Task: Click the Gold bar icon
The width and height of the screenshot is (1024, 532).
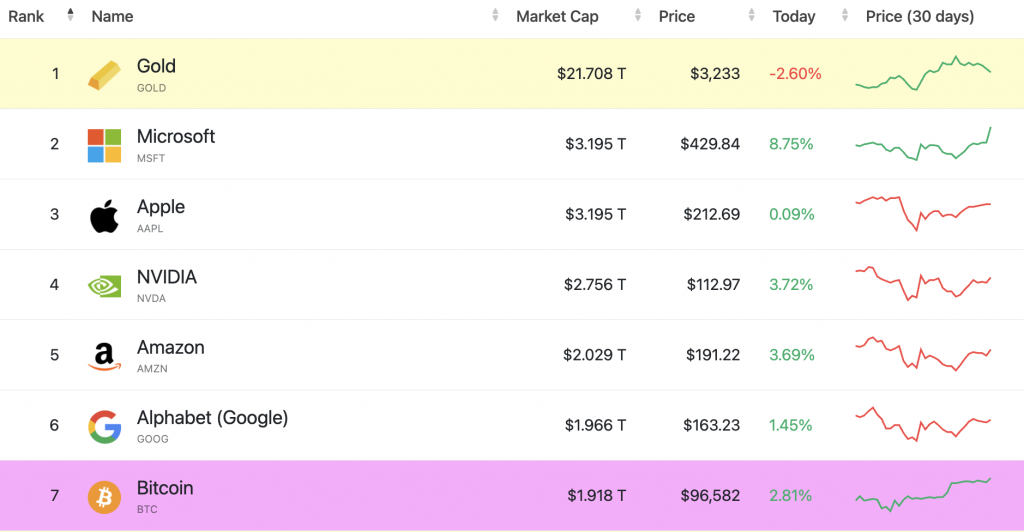Action: tap(104, 75)
